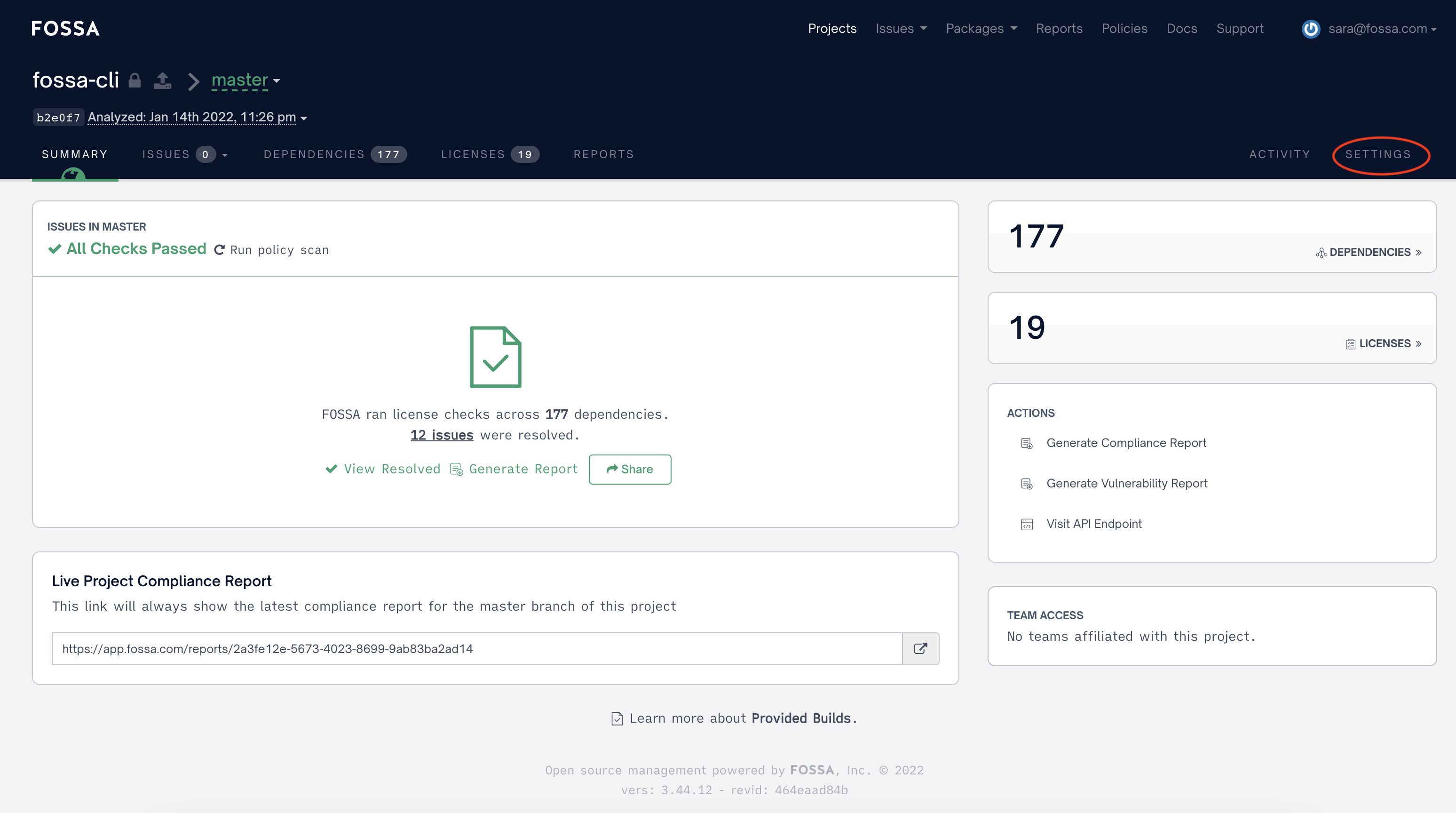Click the refresh icon for Run policy scan
The image size is (1456, 813).
[x=219, y=250]
